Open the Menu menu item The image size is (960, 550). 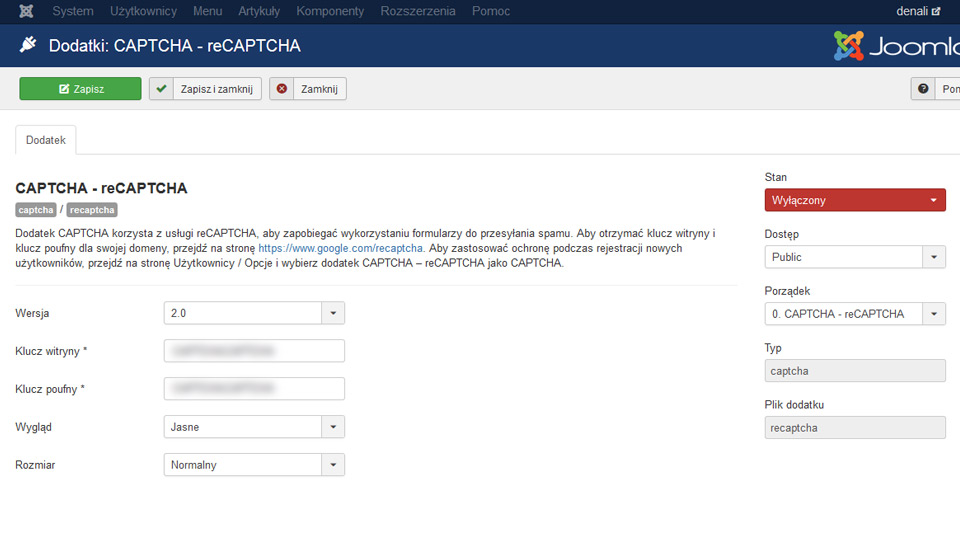pos(208,11)
